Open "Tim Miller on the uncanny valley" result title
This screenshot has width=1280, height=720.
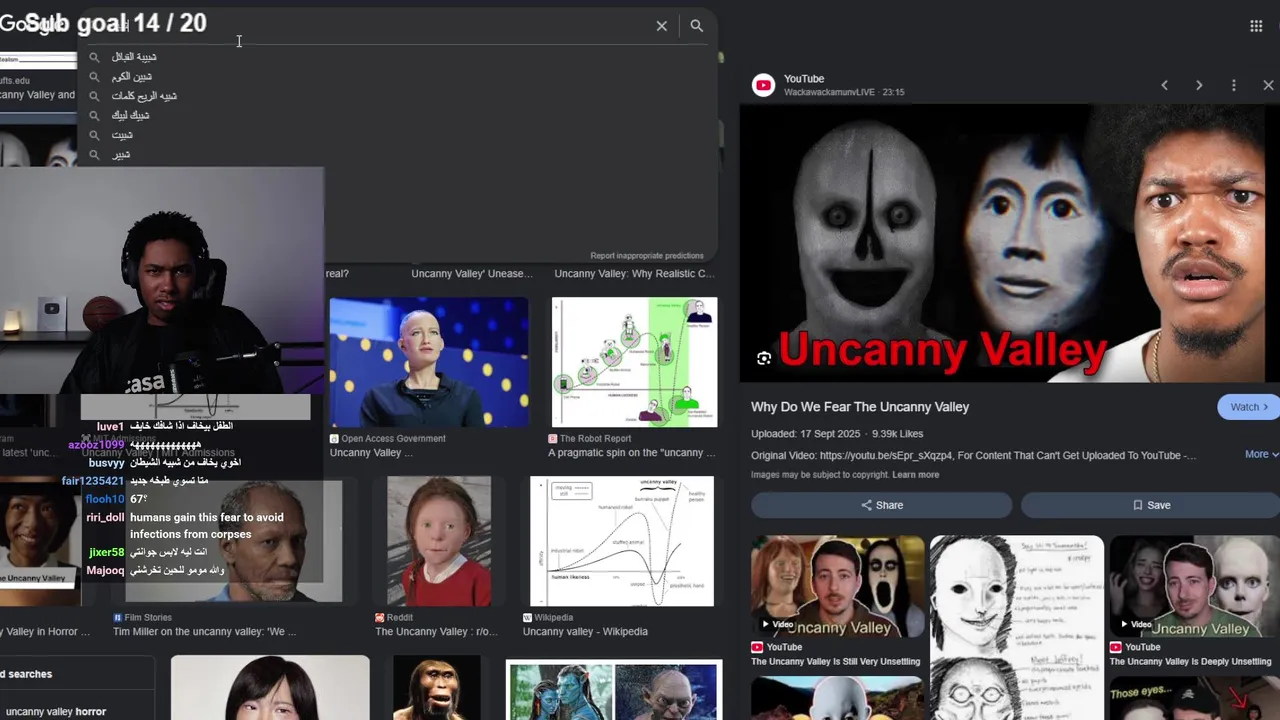204,632
